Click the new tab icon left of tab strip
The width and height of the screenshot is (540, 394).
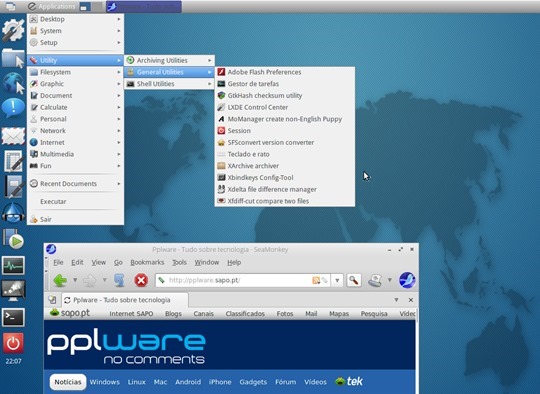[x=52, y=300]
